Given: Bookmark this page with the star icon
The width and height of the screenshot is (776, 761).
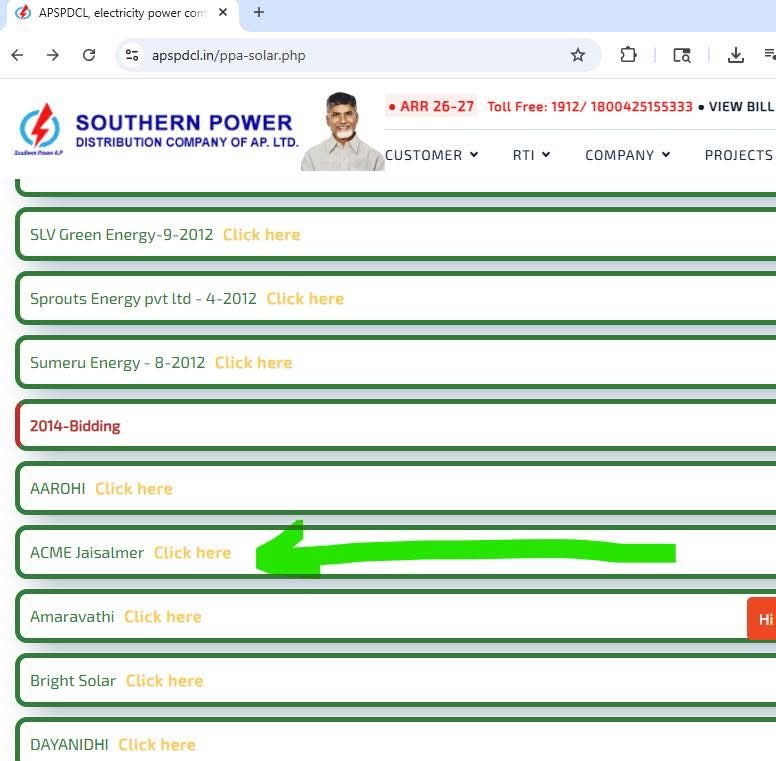Looking at the screenshot, I should 578,55.
